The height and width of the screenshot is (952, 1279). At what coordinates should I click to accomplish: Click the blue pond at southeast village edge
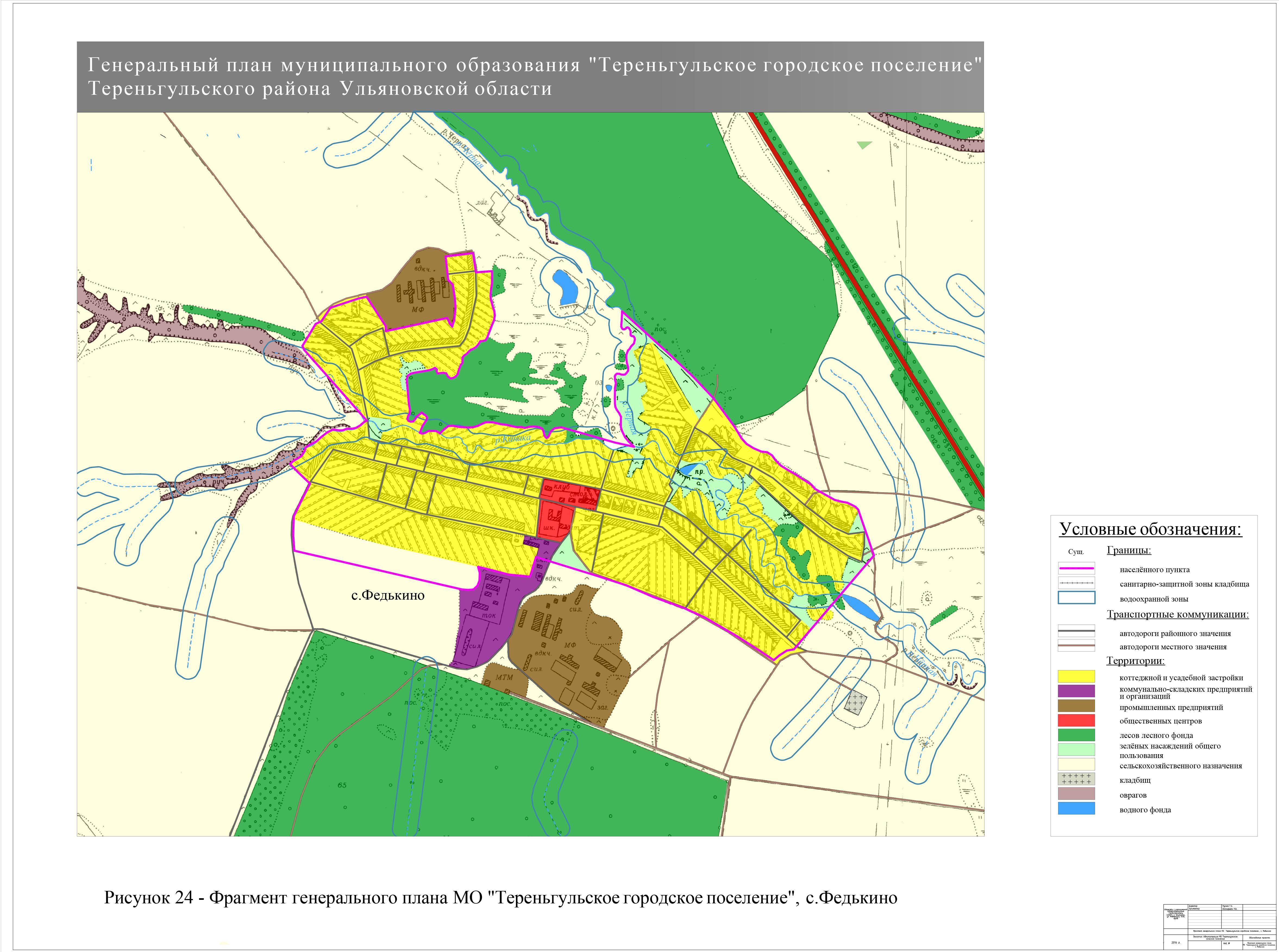pyautogui.click(x=861, y=609)
